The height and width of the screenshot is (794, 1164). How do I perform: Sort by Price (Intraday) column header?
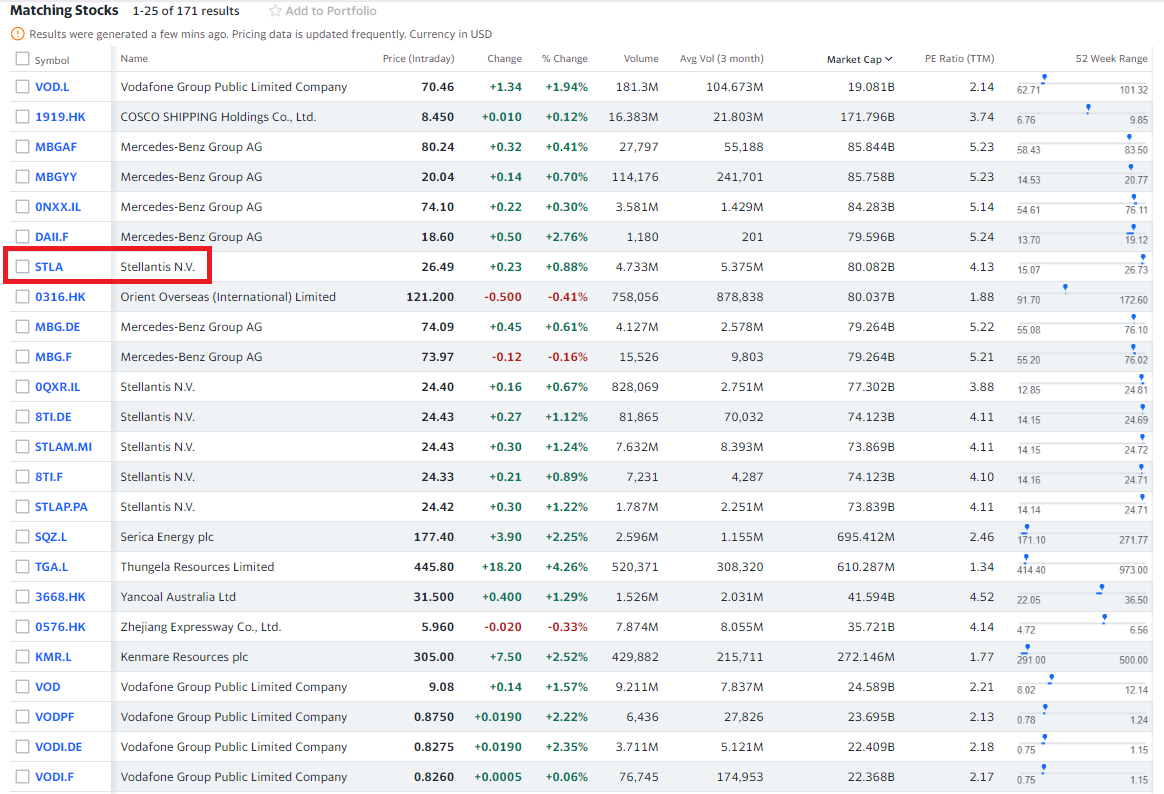coord(418,59)
